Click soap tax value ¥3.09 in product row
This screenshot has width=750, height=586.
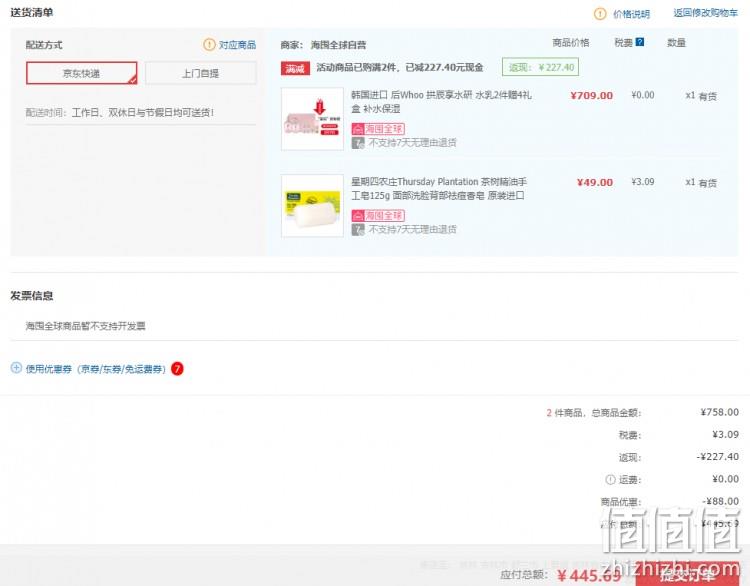(642, 182)
